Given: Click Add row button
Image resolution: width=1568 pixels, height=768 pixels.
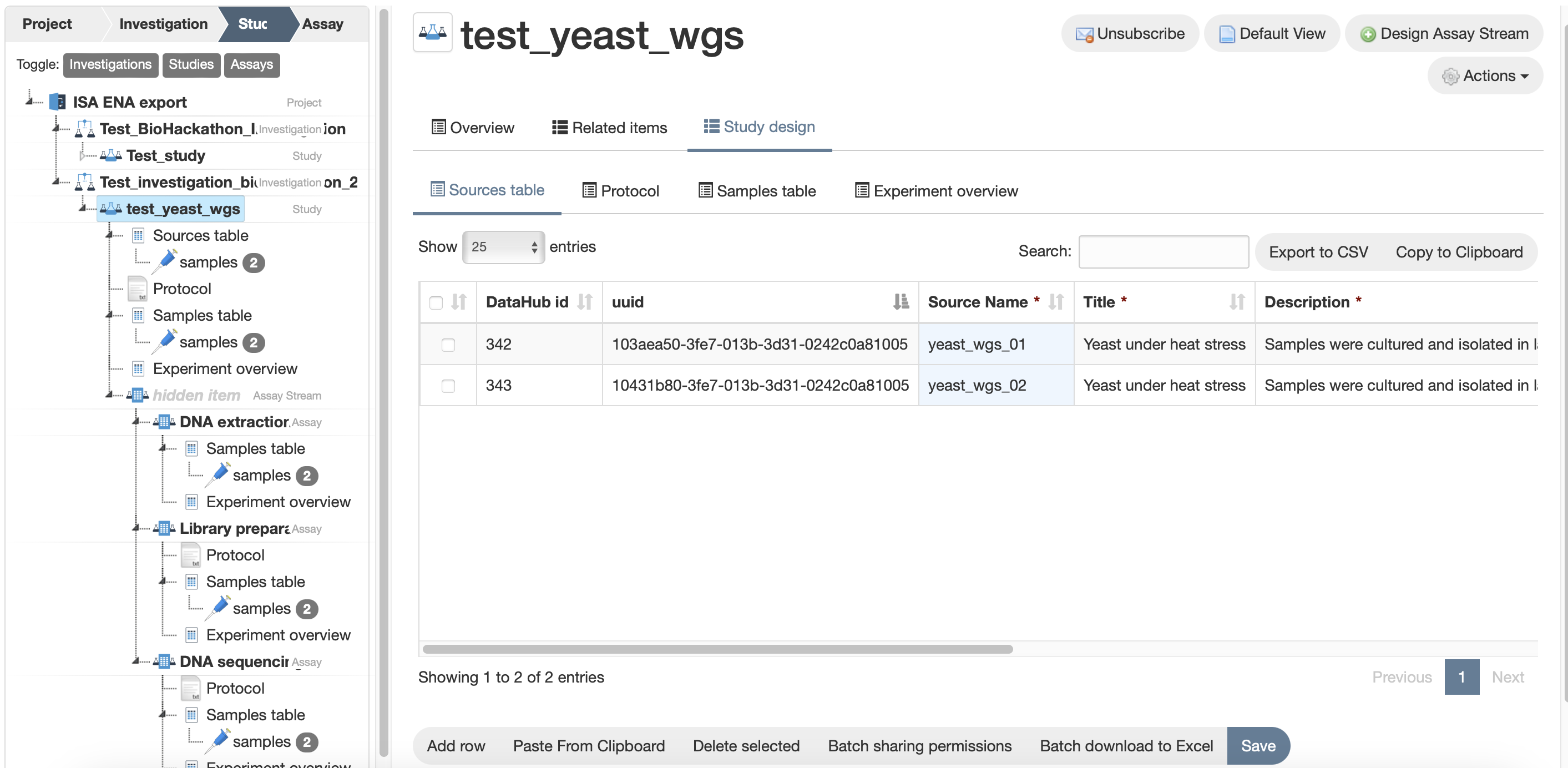Looking at the screenshot, I should pyautogui.click(x=456, y=745).
